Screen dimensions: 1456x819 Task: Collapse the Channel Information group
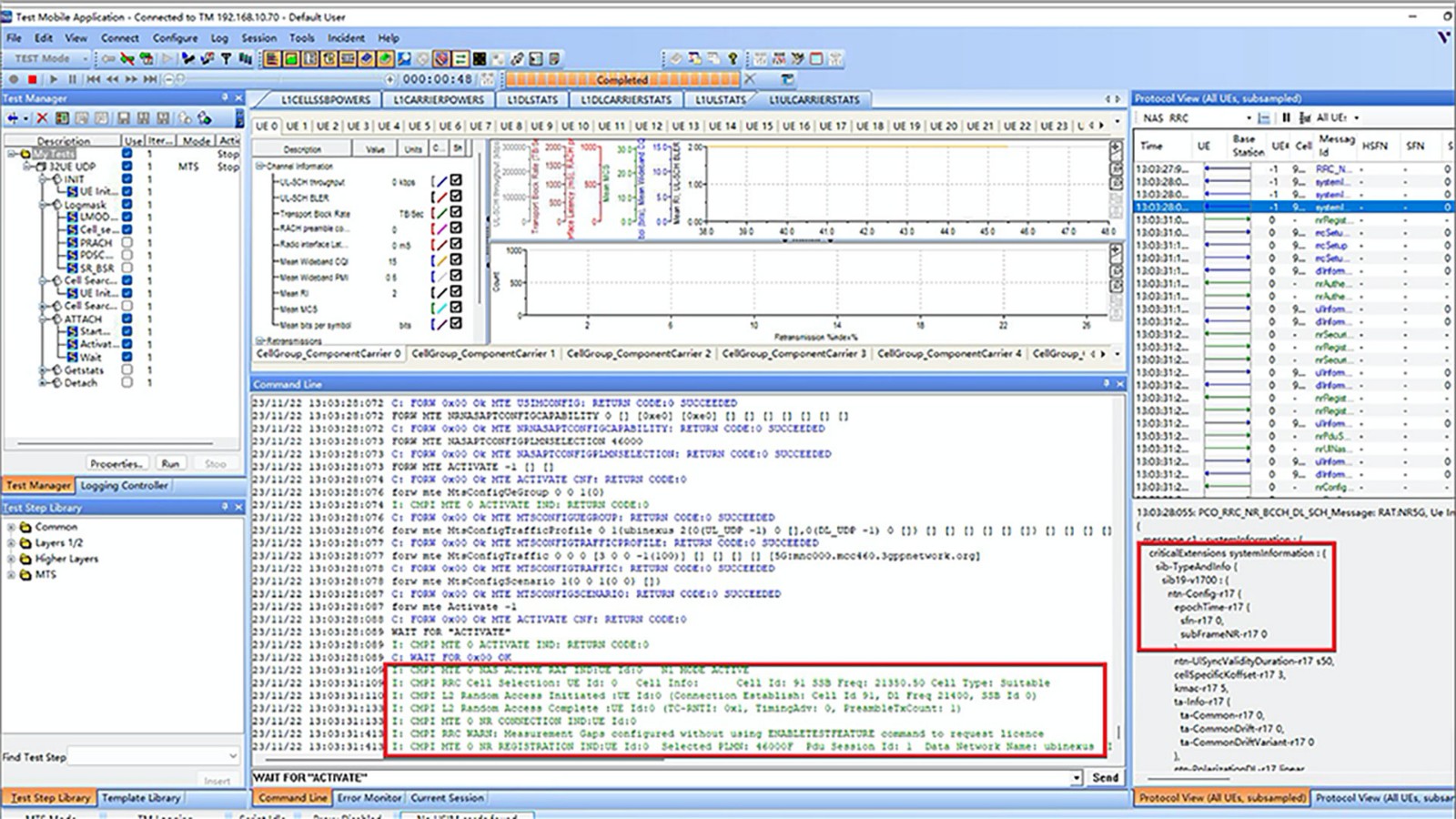coord(259,166)
